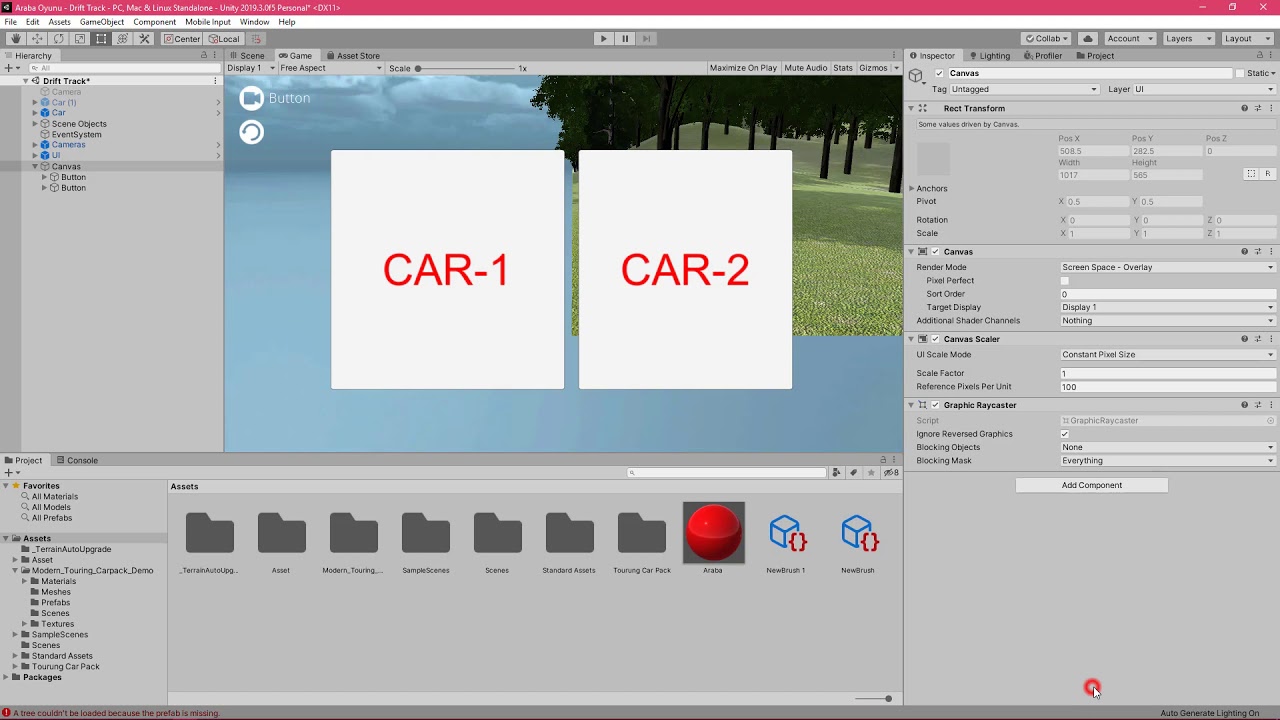Open Render Mode dropdown

coord(1168,267)
